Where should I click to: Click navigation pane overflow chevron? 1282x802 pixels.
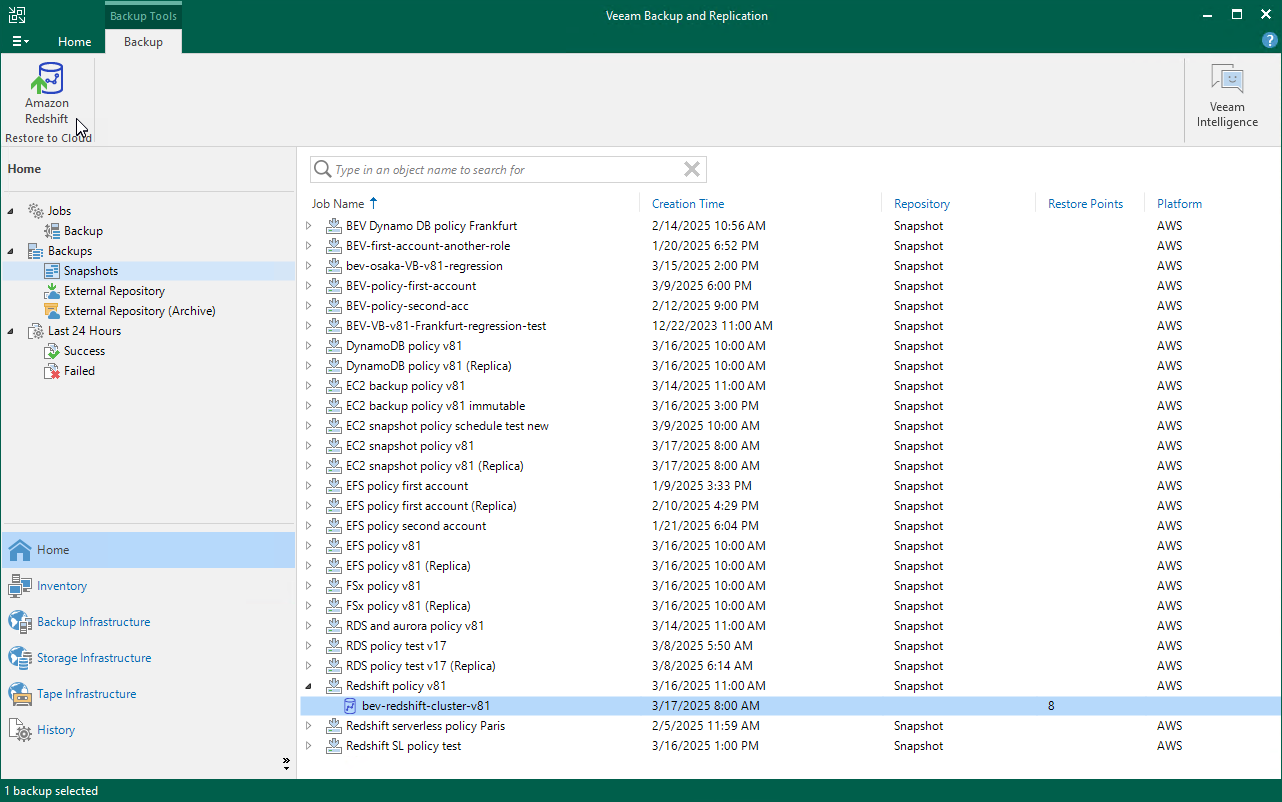(286, 763)
